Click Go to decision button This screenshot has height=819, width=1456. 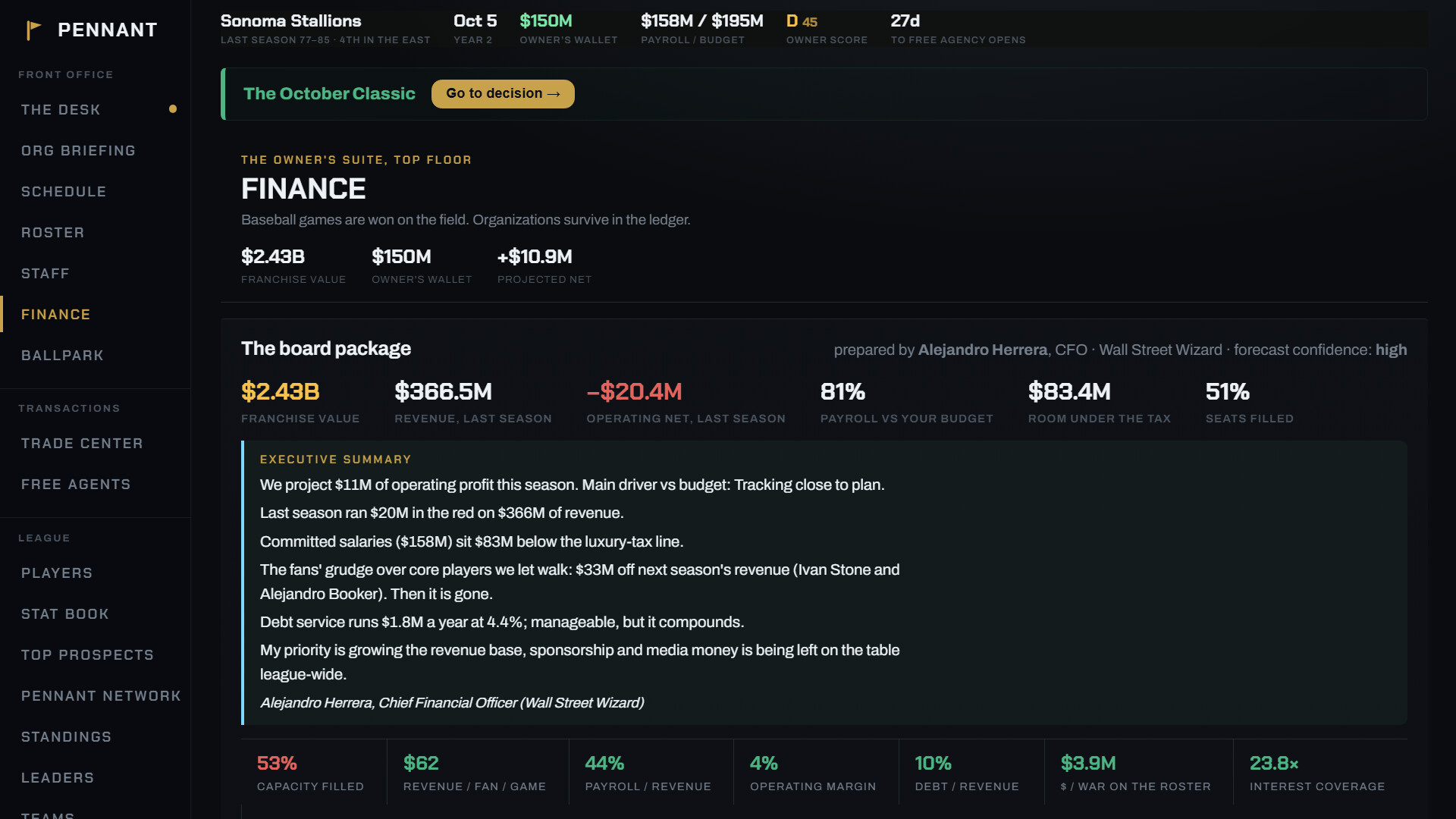[503, 94]
